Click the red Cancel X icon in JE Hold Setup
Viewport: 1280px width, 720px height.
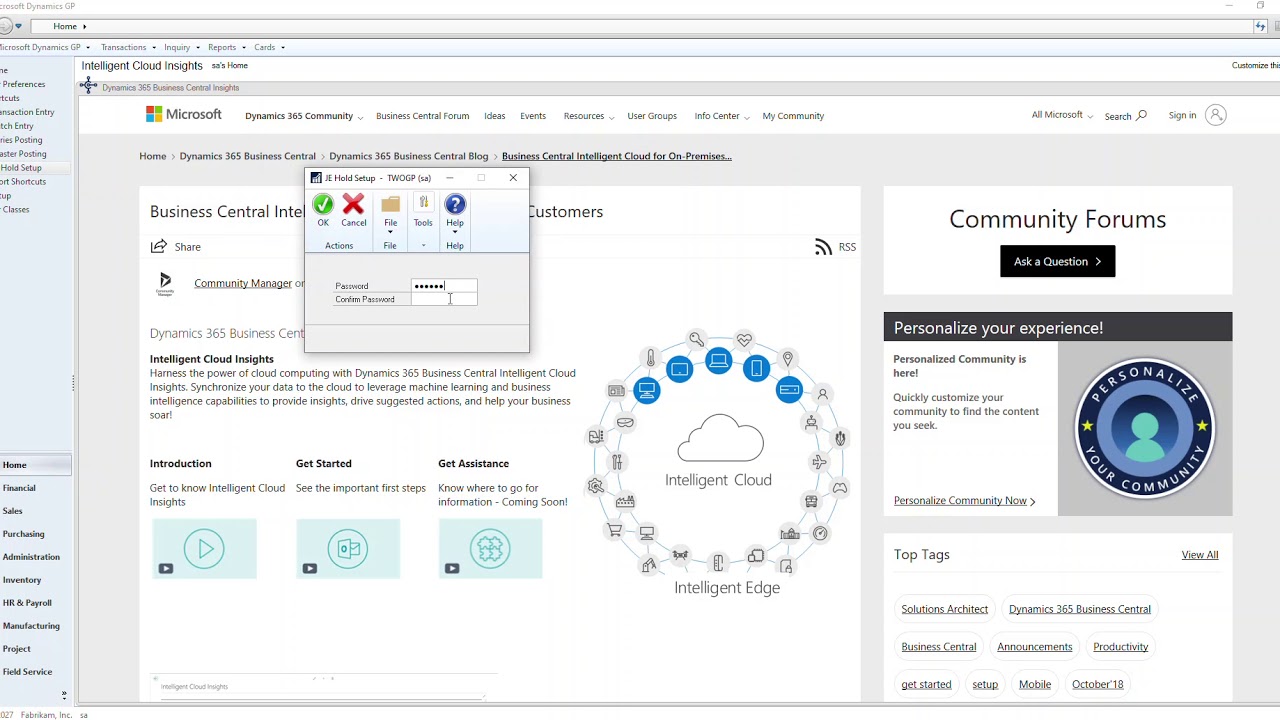pos(353,204)
